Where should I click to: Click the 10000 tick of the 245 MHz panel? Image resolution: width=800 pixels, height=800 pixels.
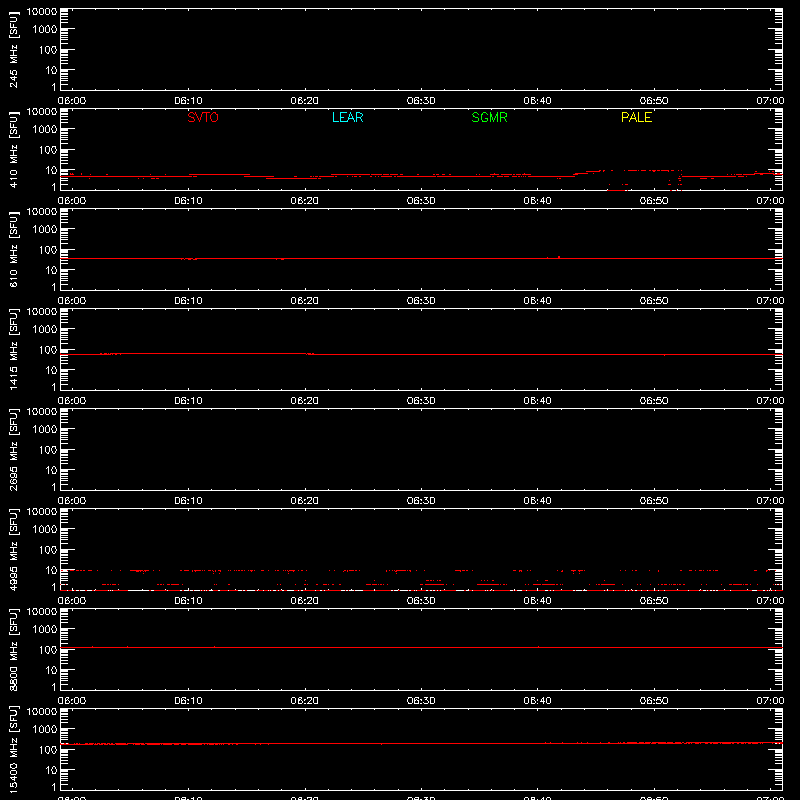pyautogui.click(x=42, y=12)
